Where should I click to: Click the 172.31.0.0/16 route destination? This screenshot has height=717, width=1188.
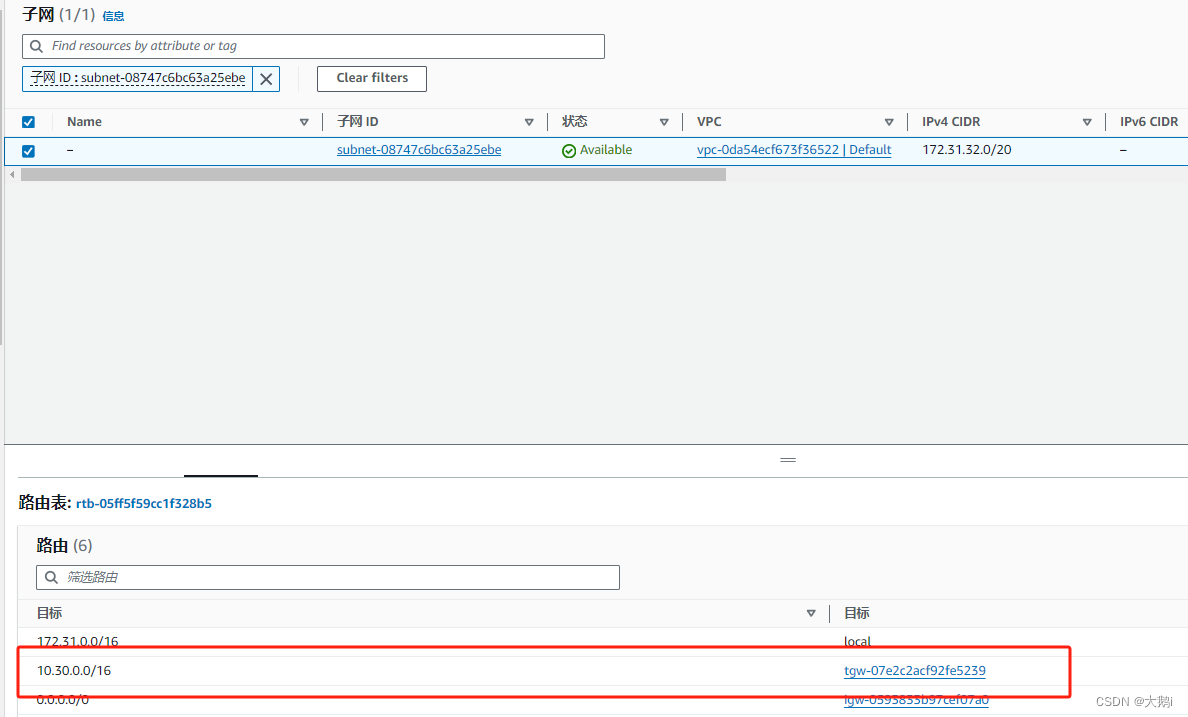(x=77, y=641)
